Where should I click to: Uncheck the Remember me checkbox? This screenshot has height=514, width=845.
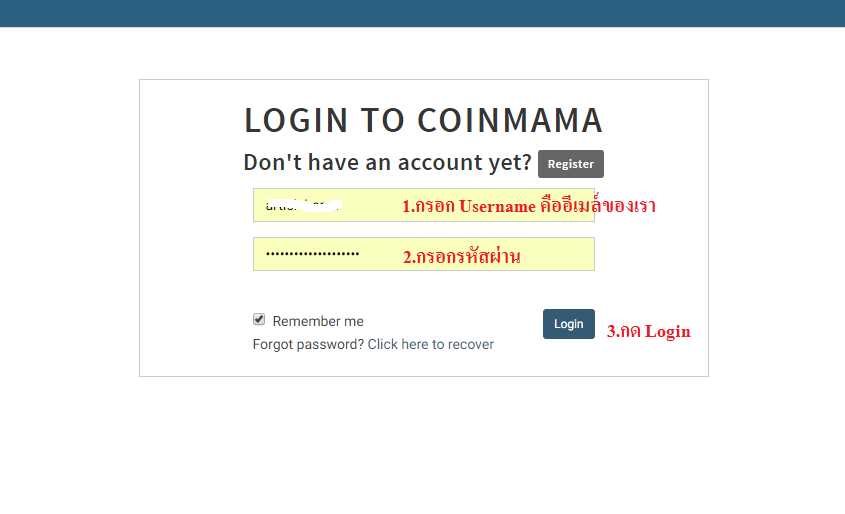pos(259,319)
